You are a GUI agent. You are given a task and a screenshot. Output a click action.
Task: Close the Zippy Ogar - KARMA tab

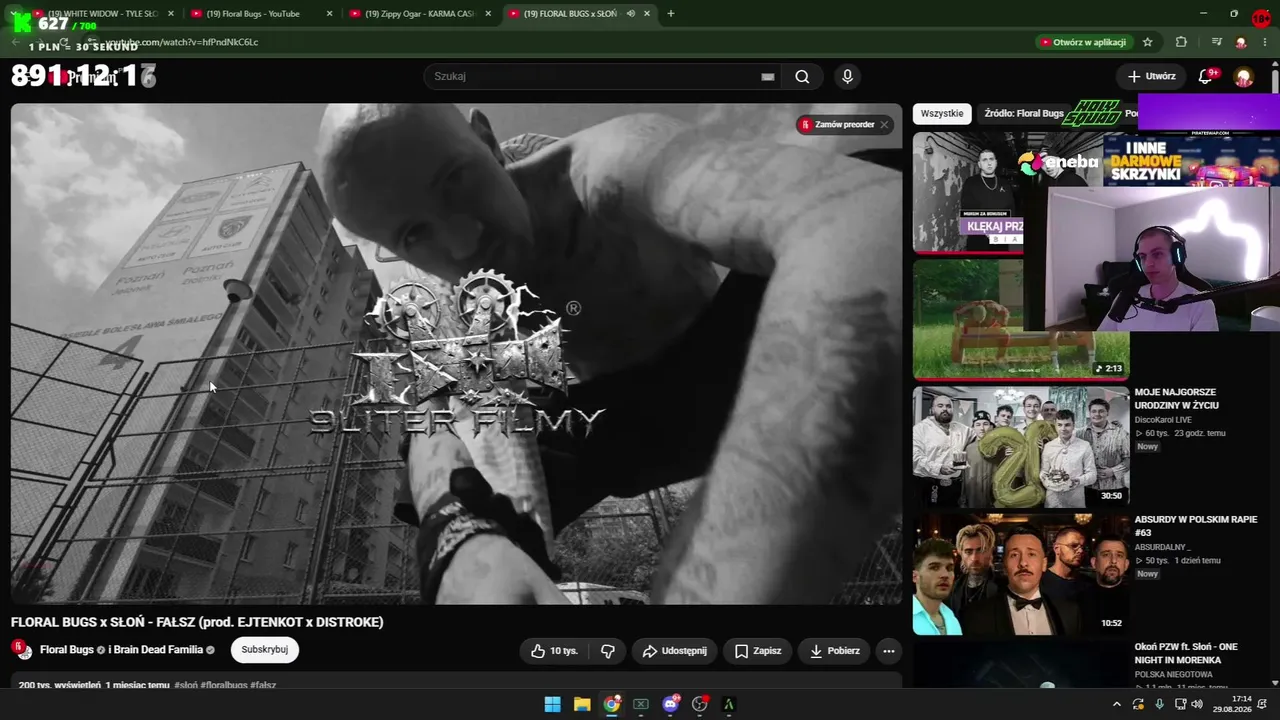click(x=489, y=14)
